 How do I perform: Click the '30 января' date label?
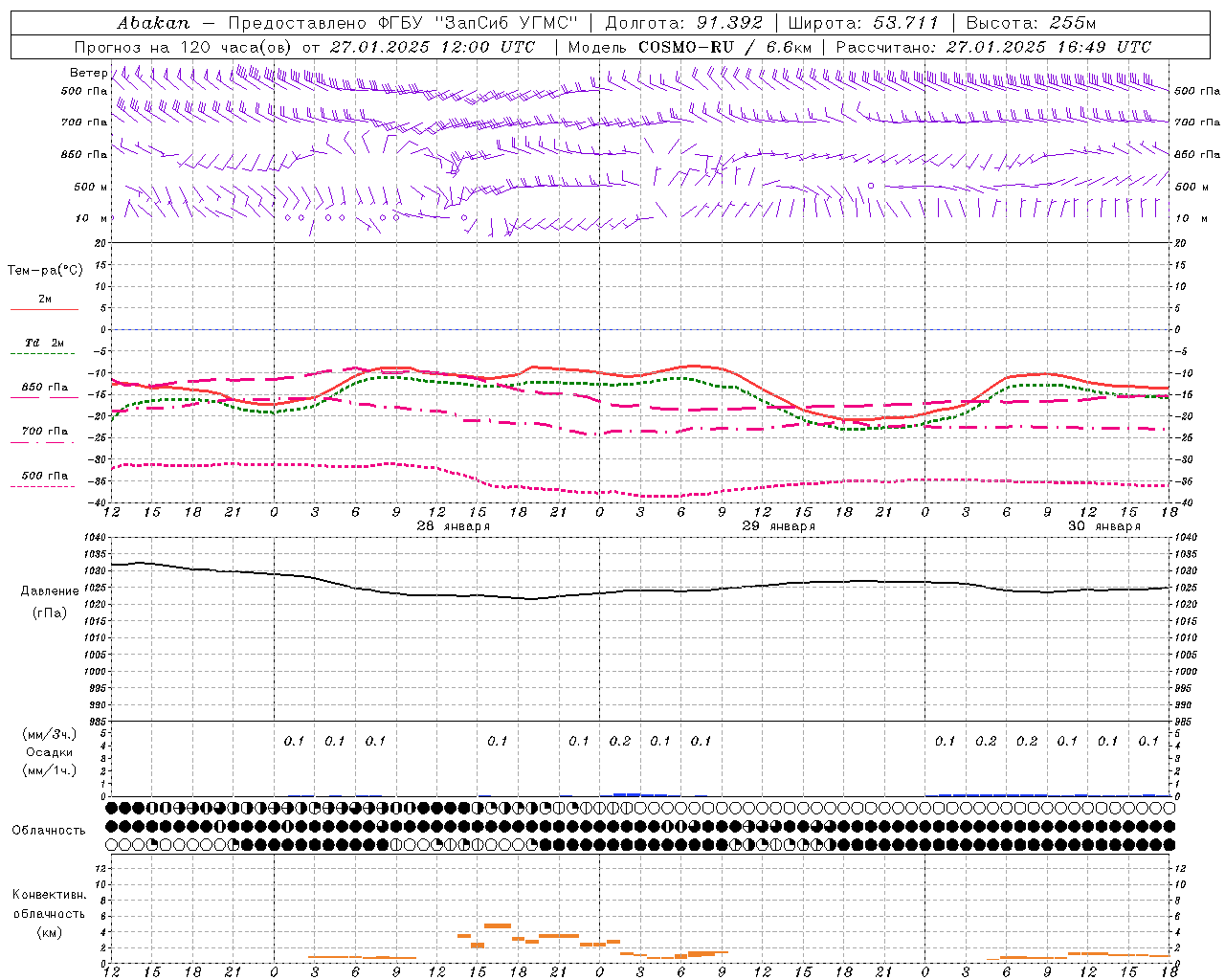point(1104,526)
